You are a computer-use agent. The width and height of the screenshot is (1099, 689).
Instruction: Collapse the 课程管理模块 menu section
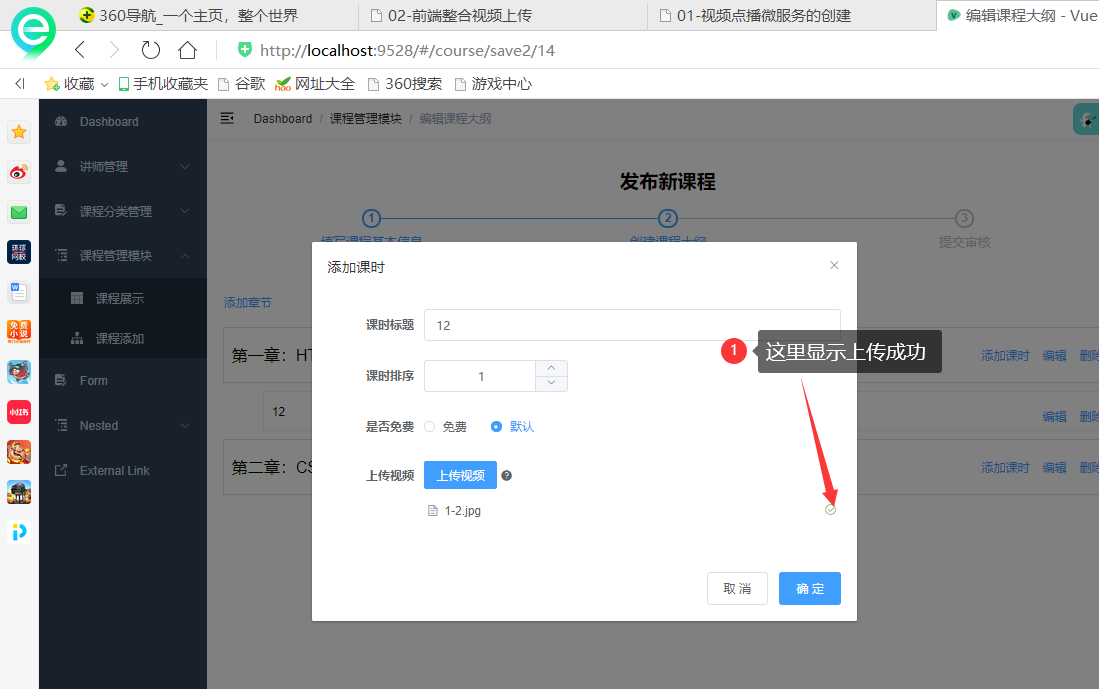pos(120,255)
